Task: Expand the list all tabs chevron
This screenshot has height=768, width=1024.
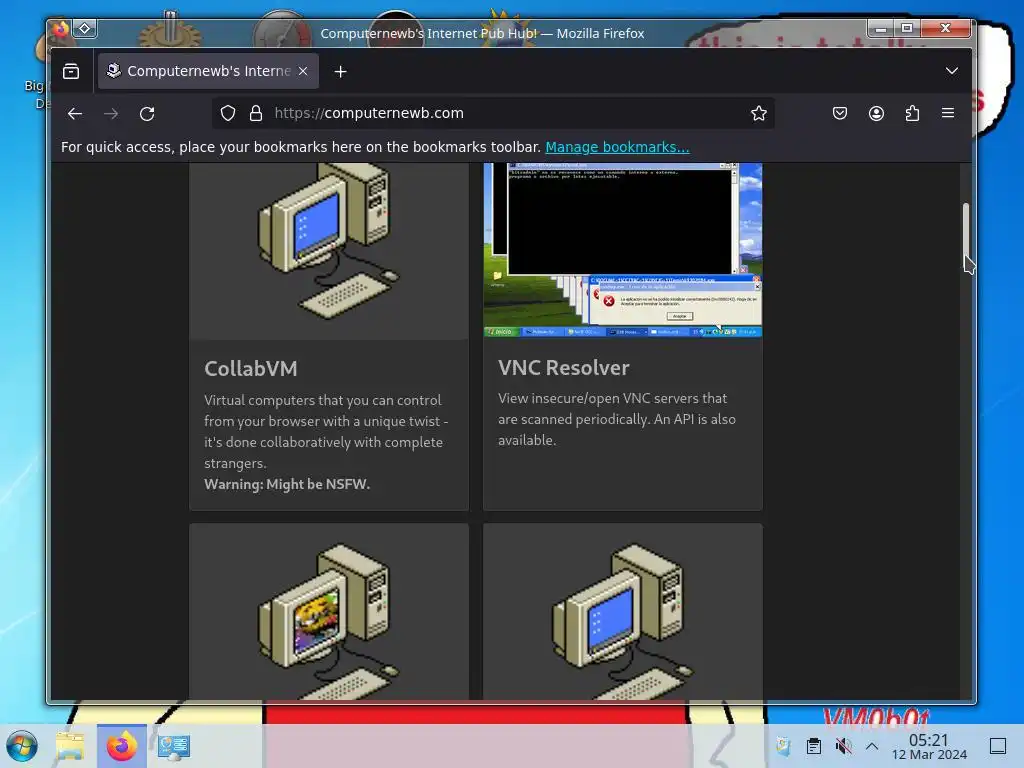Action: tap(952, 71)
